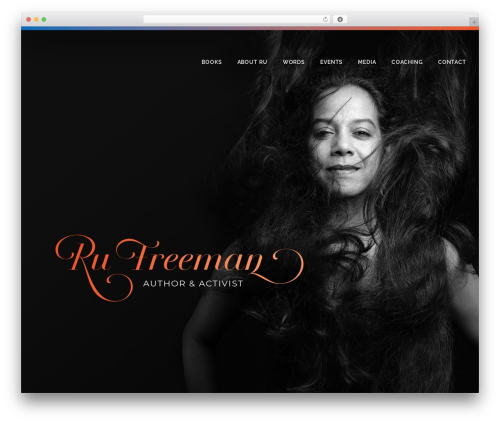
Task: Focus the browser address bar
Action: 237,20
